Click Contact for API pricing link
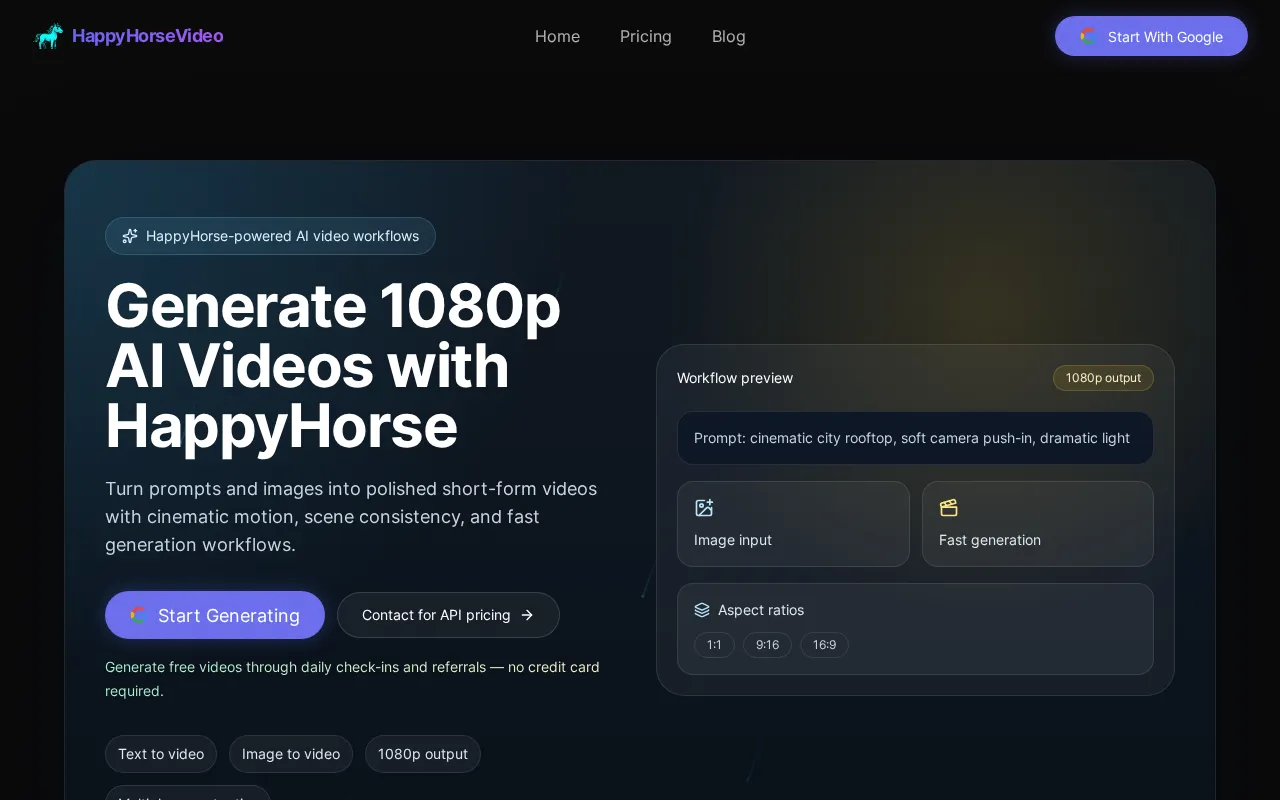The image size is (1280, 800). [x=448, y=615]
